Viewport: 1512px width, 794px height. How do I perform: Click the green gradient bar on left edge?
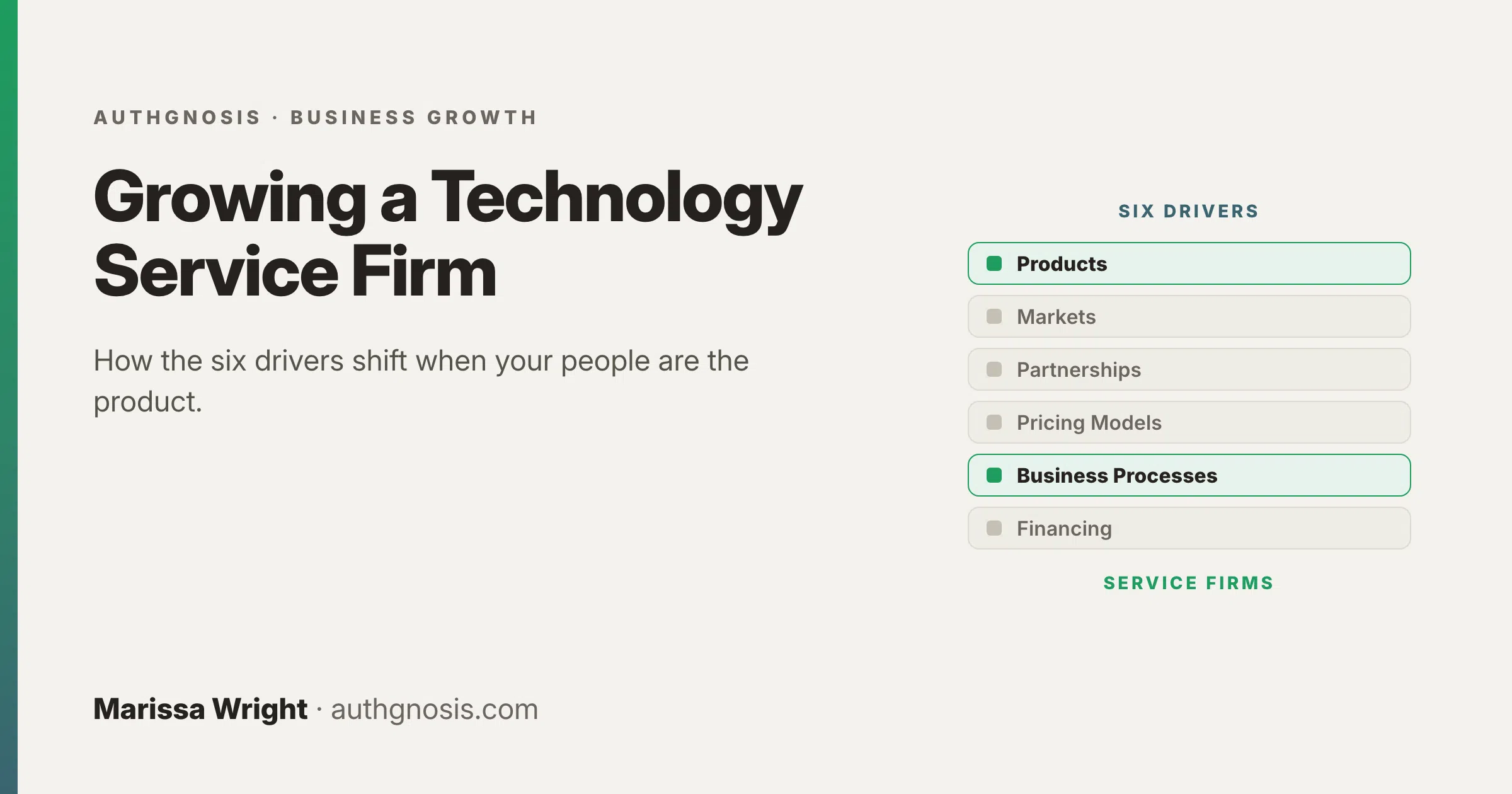(x=9, y=397)
